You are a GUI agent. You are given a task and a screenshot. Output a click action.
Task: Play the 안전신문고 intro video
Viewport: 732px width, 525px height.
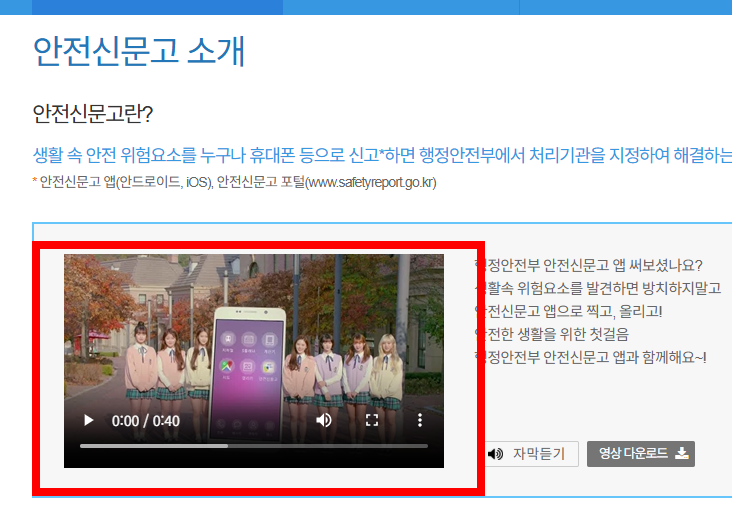coord(88,420)
